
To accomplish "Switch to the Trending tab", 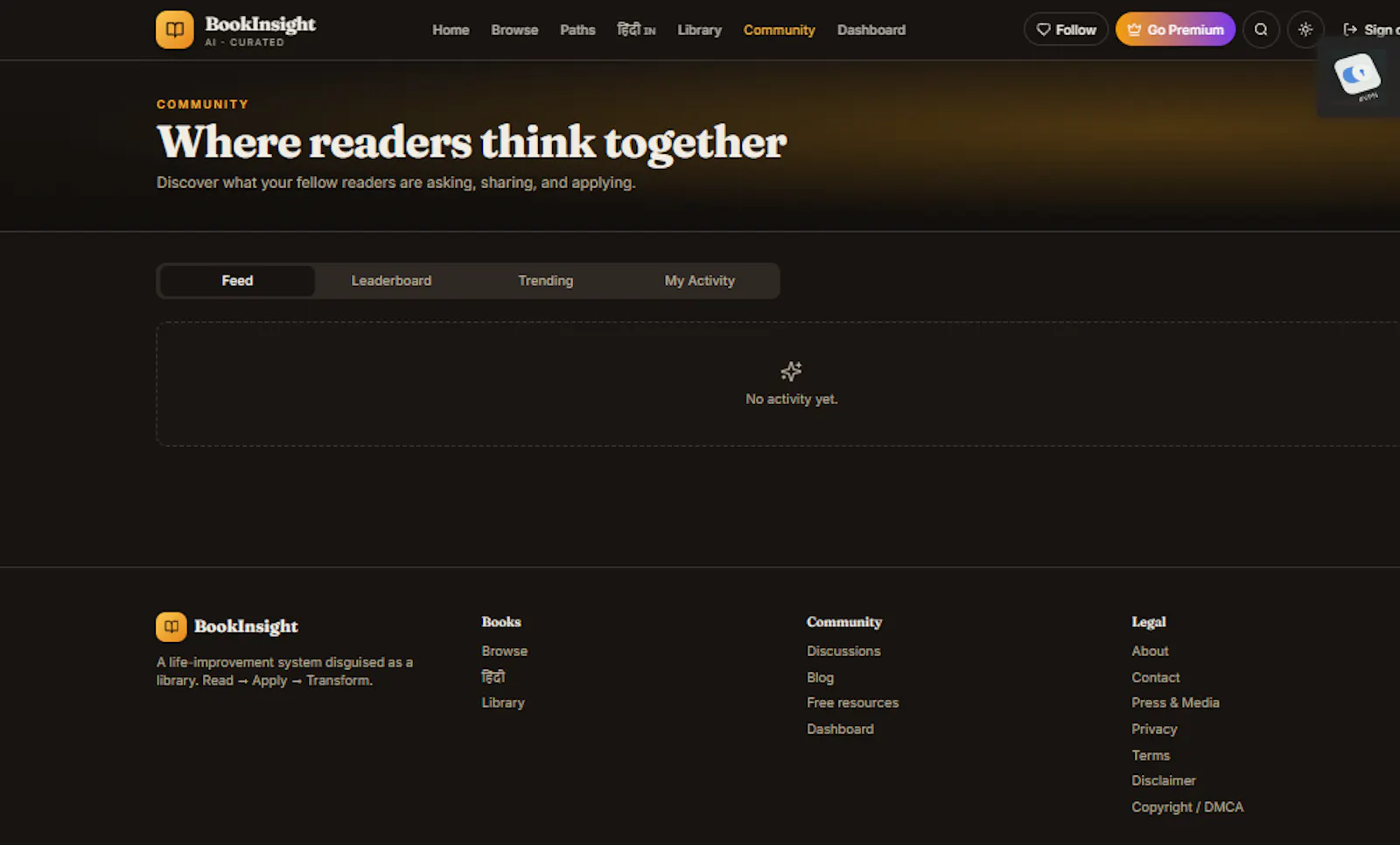I will (545, 281).
